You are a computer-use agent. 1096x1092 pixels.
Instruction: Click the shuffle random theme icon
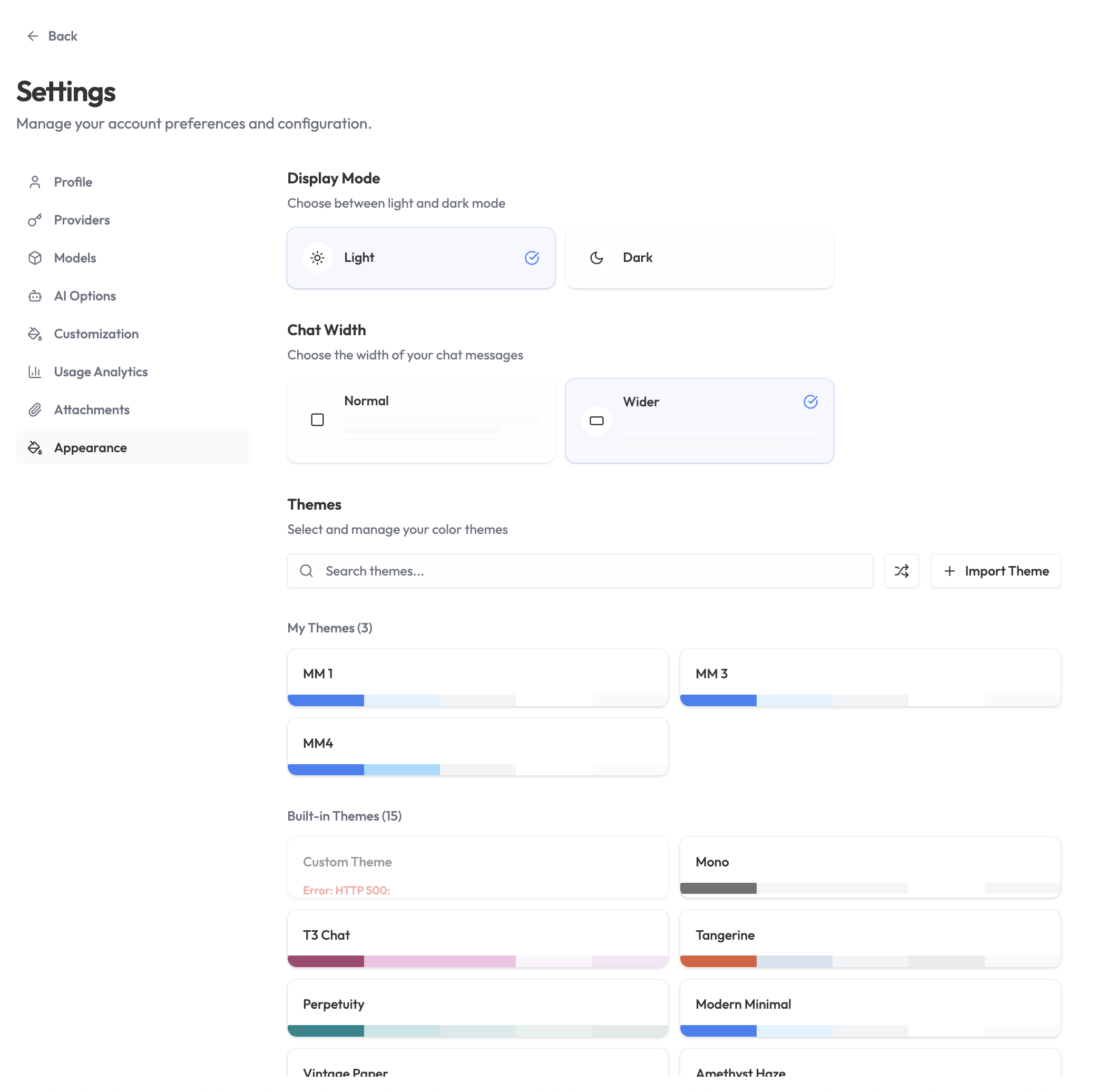901,571
